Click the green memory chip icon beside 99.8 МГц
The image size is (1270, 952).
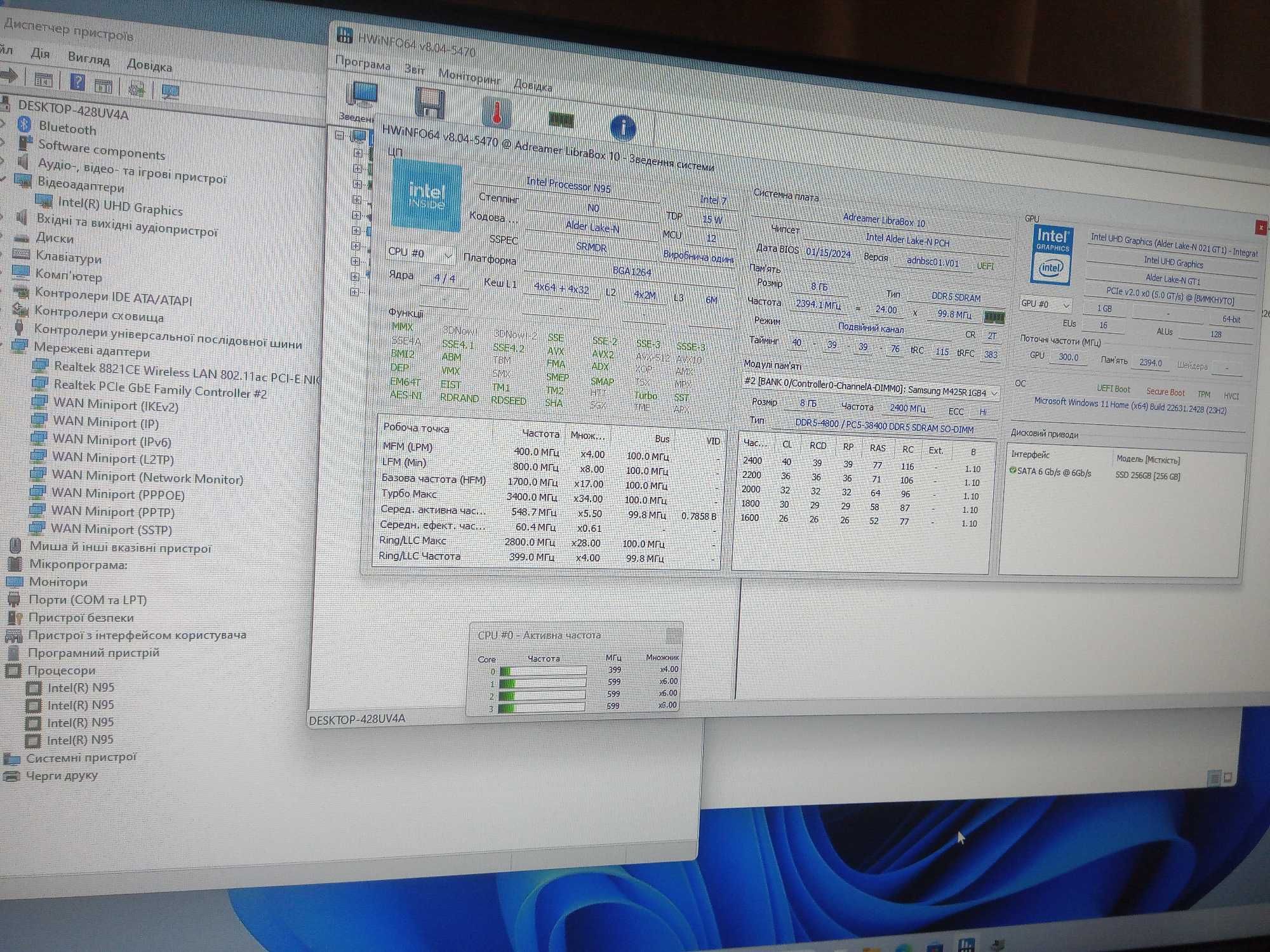(x=994, y=317)
